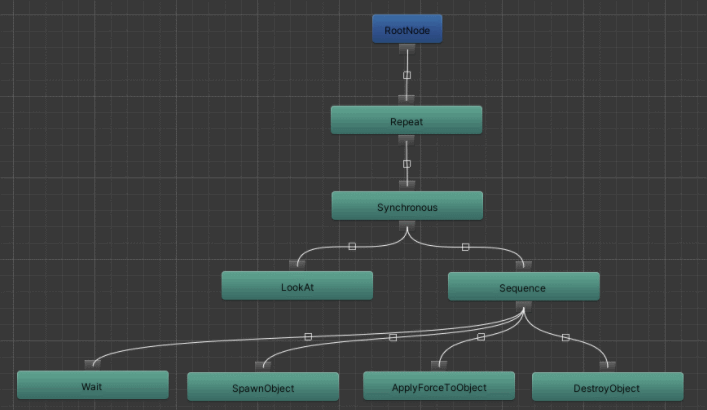Click the input port above DestroyObject
Screen dimensions: 707x410
(607, 366)
